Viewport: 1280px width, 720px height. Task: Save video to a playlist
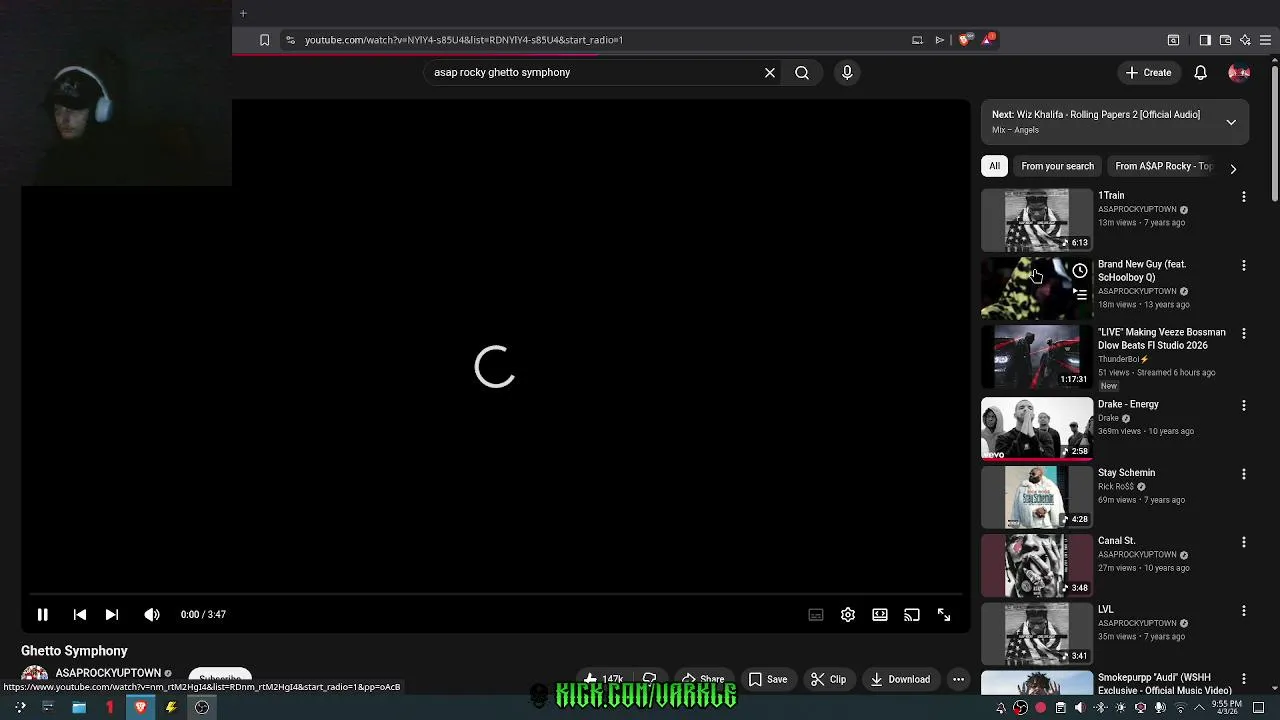click(768, 680)
